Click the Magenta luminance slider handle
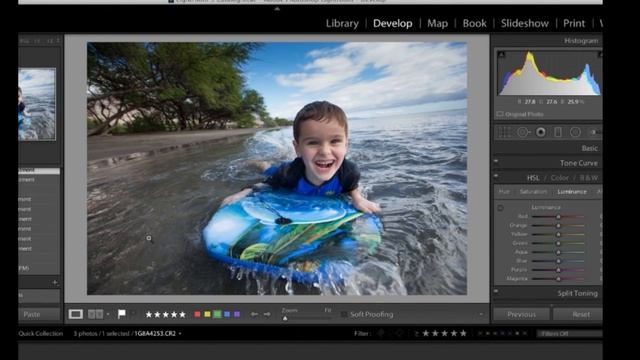Screen dimensions: 640x360 (x=558, y=279)
